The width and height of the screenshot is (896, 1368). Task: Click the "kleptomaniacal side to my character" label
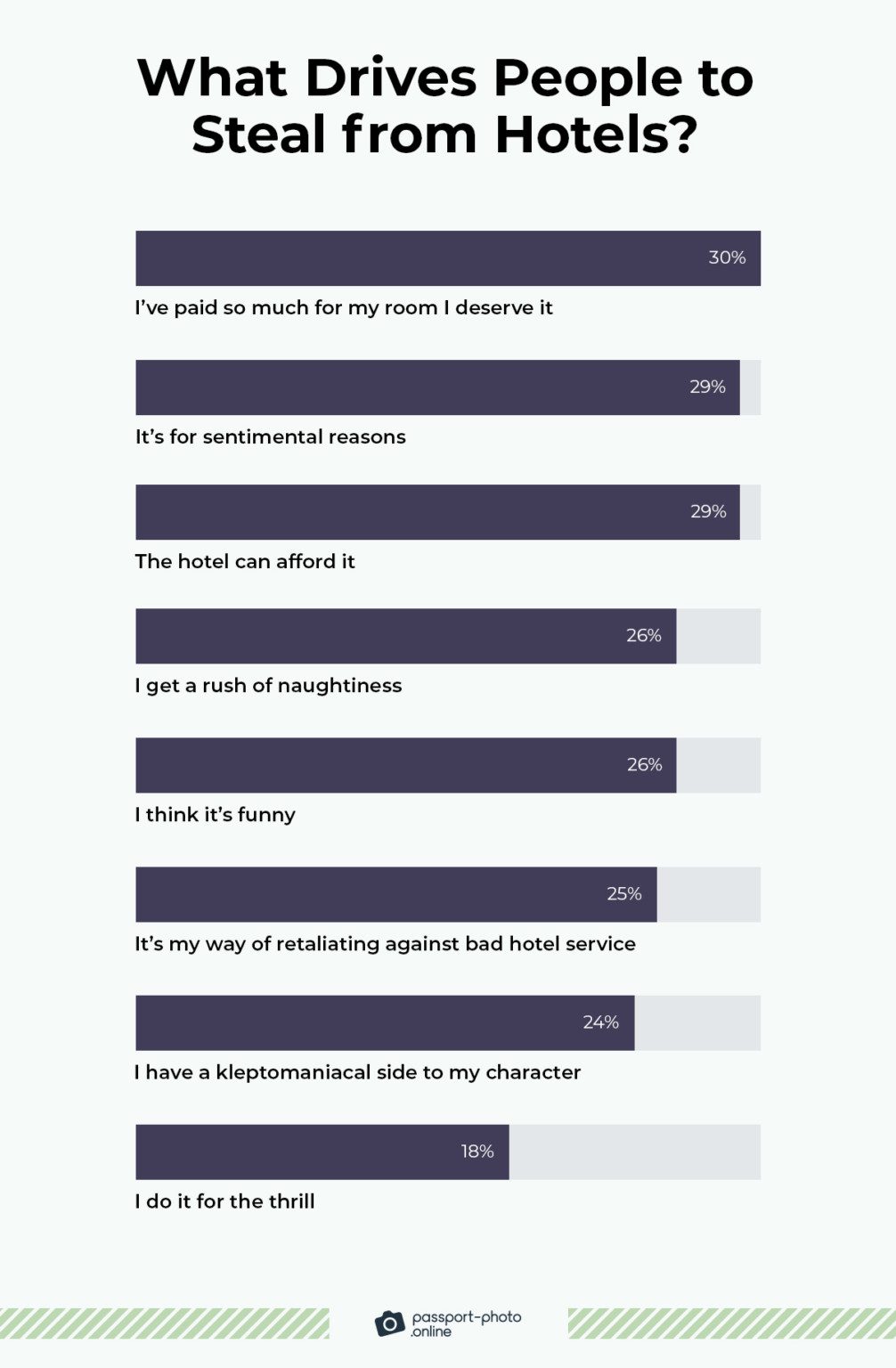click(x=357, y=1072)
